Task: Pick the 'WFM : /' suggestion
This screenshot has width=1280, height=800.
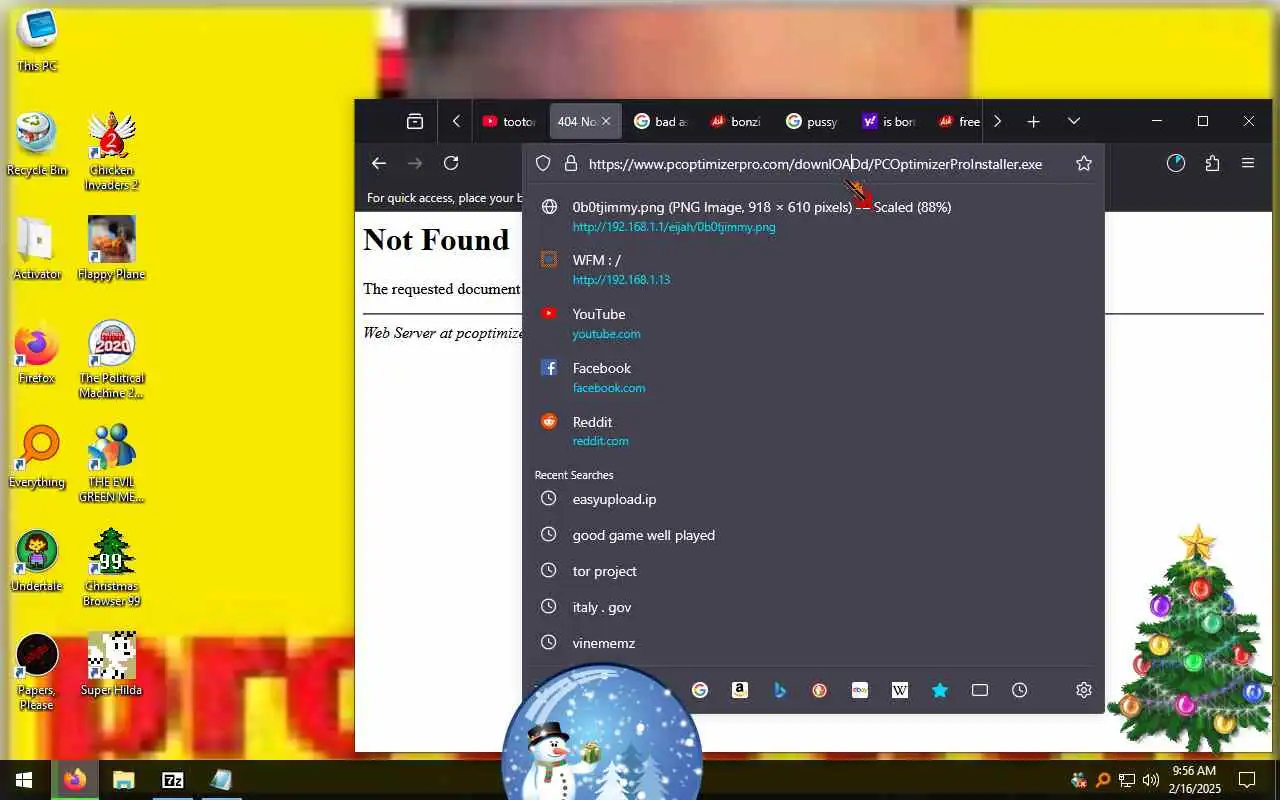Action: coord(813,269)
